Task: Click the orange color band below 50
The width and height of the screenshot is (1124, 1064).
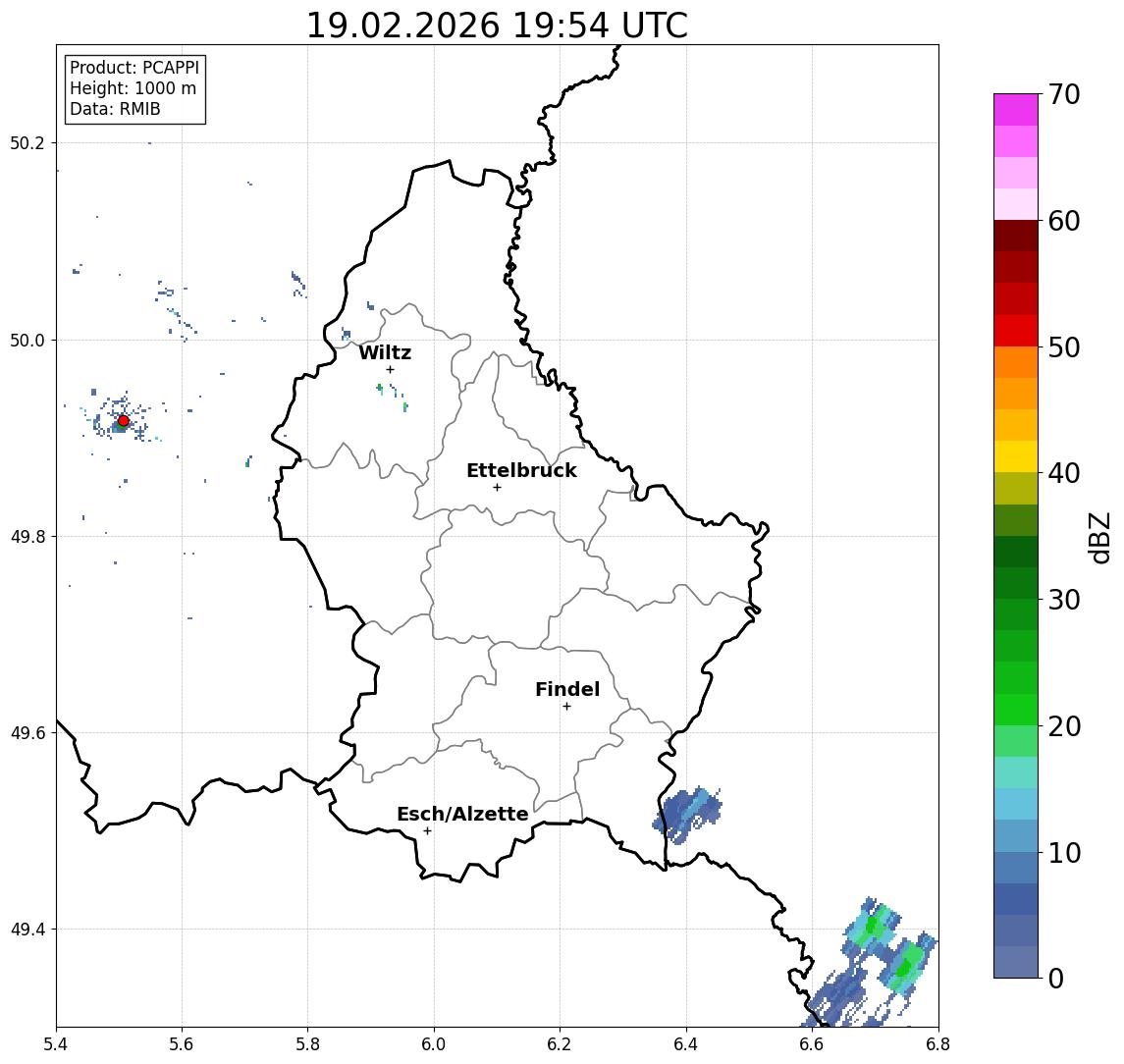Action: pos(1016,362)
